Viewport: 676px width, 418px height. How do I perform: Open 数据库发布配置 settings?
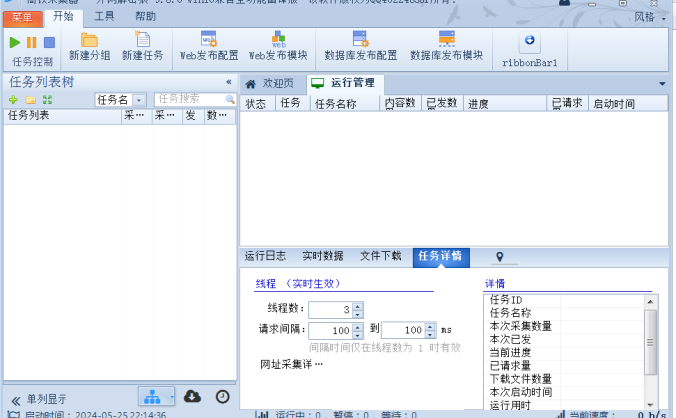coord(360,47)
